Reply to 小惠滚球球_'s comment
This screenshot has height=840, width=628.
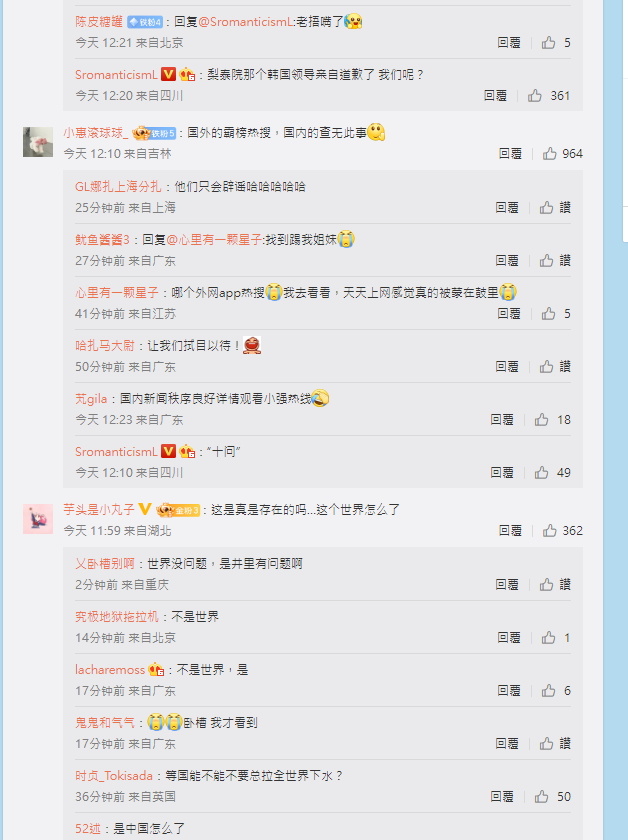click(510, 154)
